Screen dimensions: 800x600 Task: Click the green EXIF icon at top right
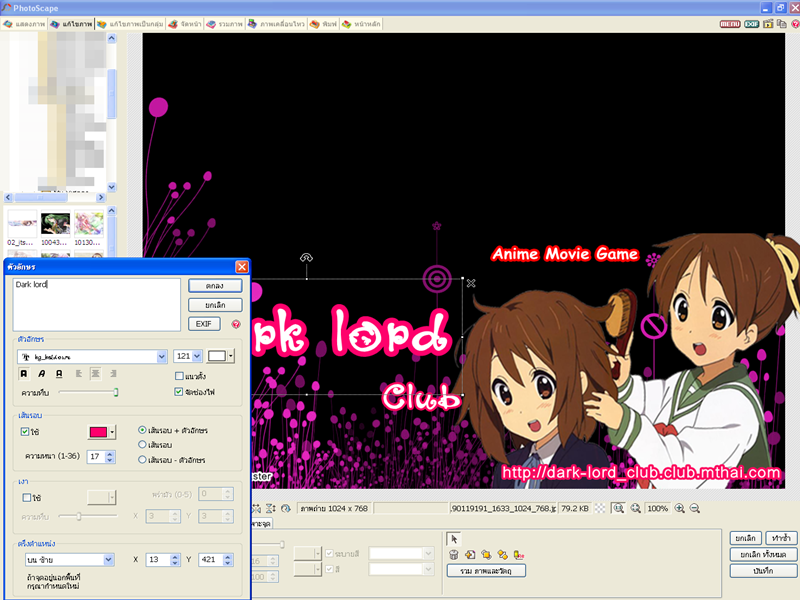point(752,24)
